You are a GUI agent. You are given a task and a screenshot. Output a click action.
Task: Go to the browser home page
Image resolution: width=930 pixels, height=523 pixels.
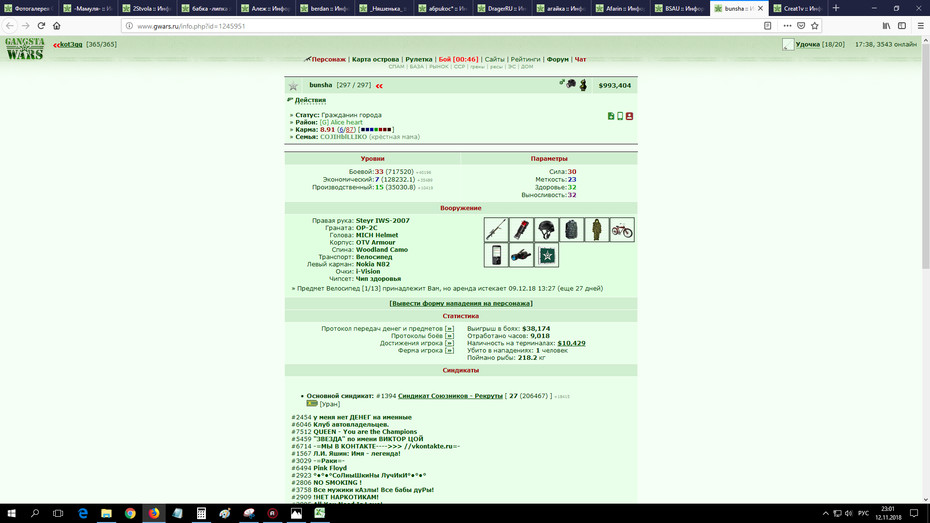click(57, 25)
